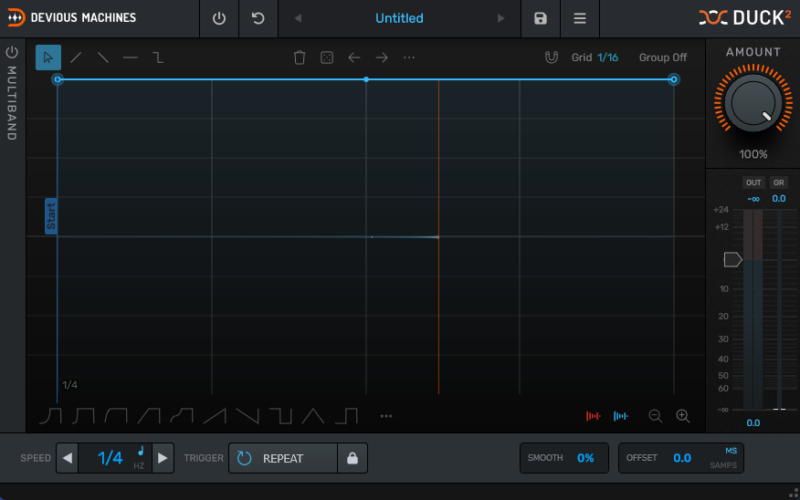Open the Untitled preset name selector
The image size is (800, 500).
click(x=399, y=18)
